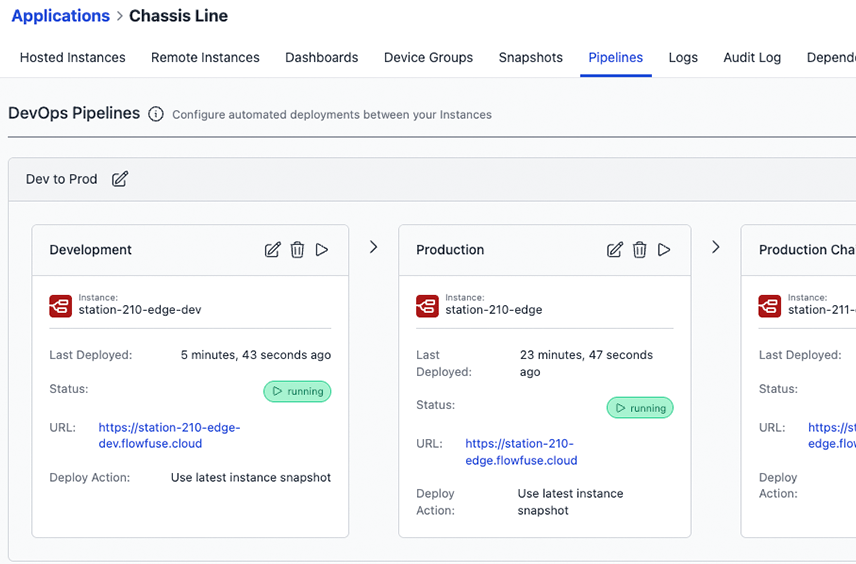The height and width of the screenshot is (564, 856).
Task: Open the station-210-edge-dev.flowfuse.cloud URL
Action: 169,435
